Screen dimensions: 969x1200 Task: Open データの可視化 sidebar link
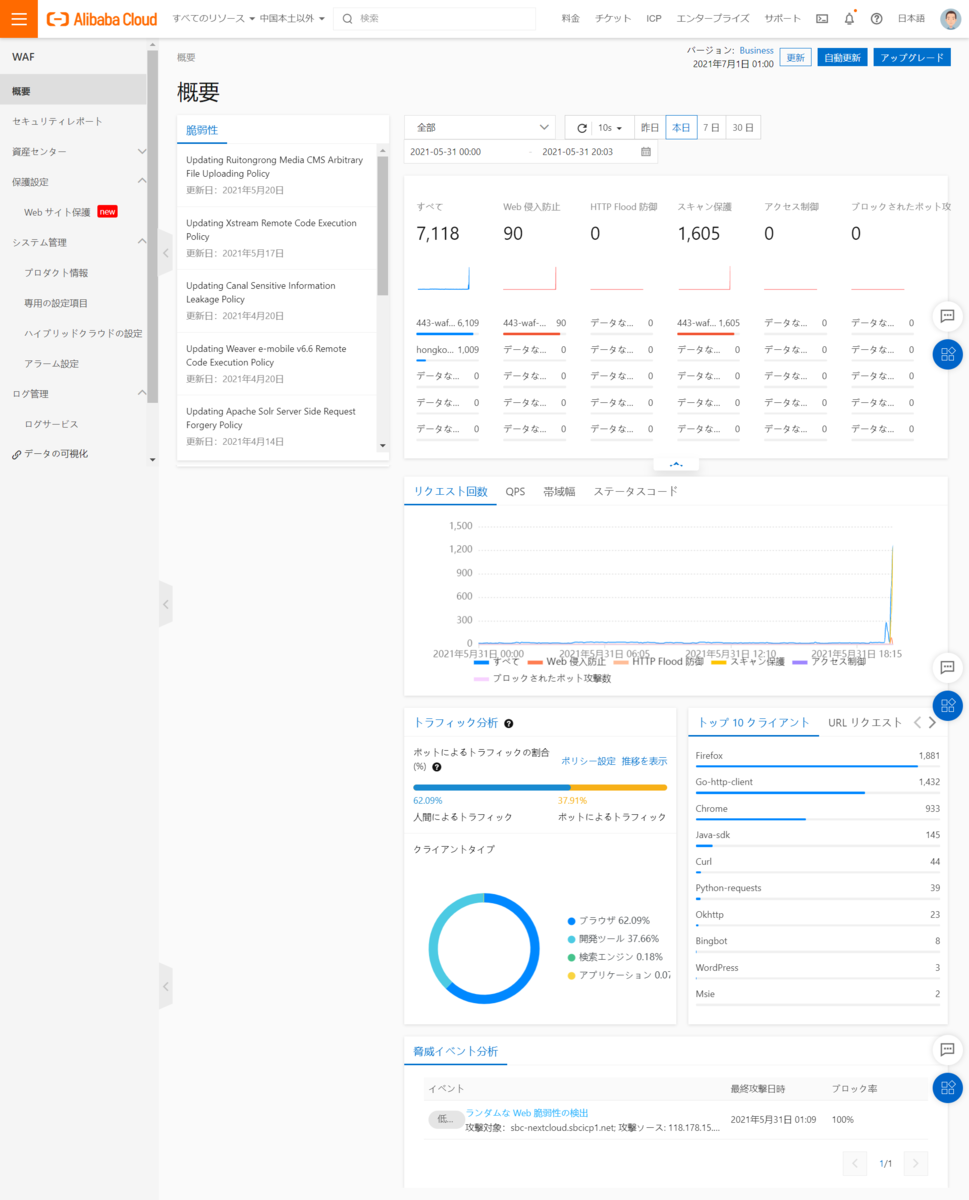coord(56,454)
